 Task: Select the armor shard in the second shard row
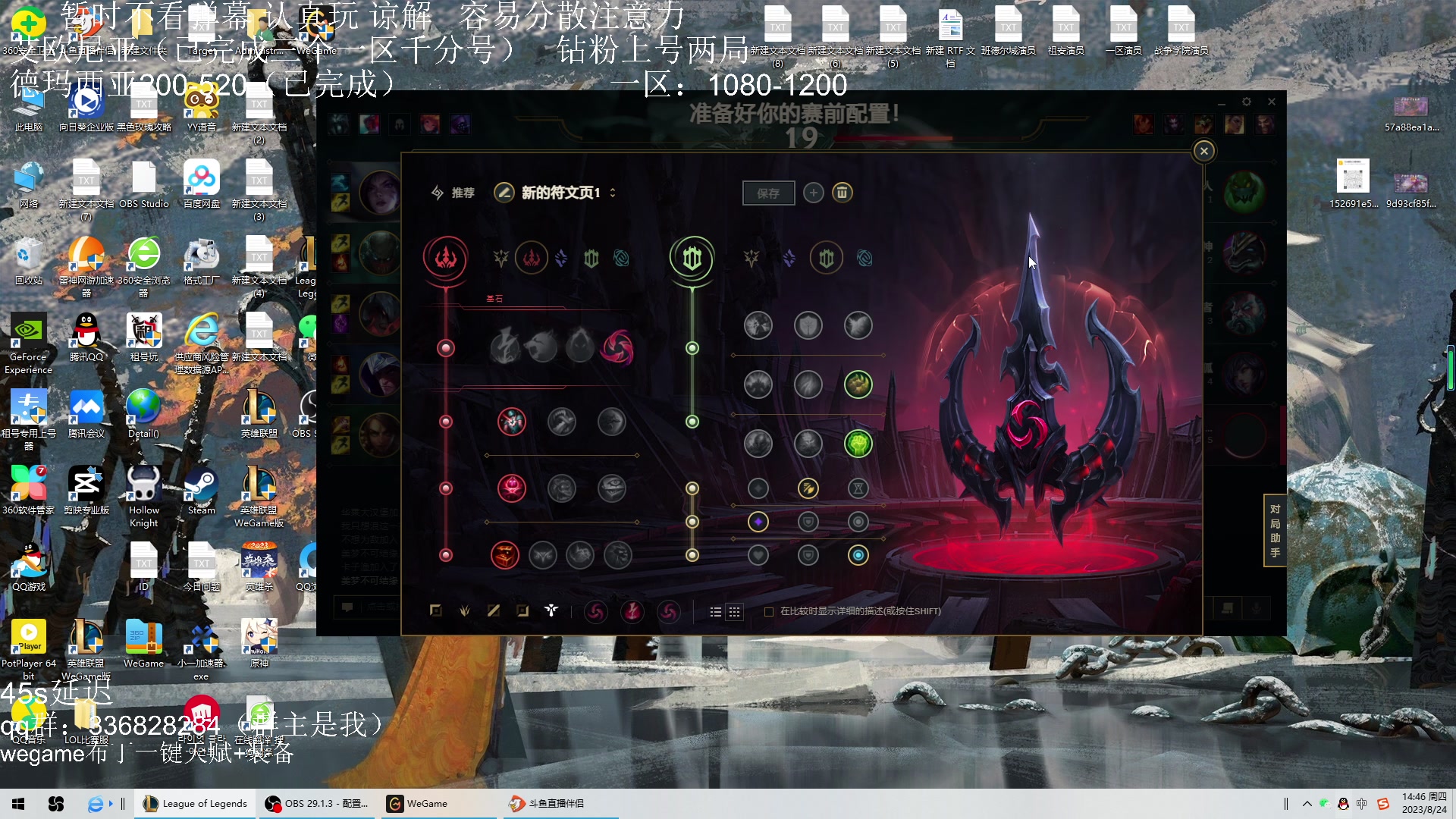(808, 522)
